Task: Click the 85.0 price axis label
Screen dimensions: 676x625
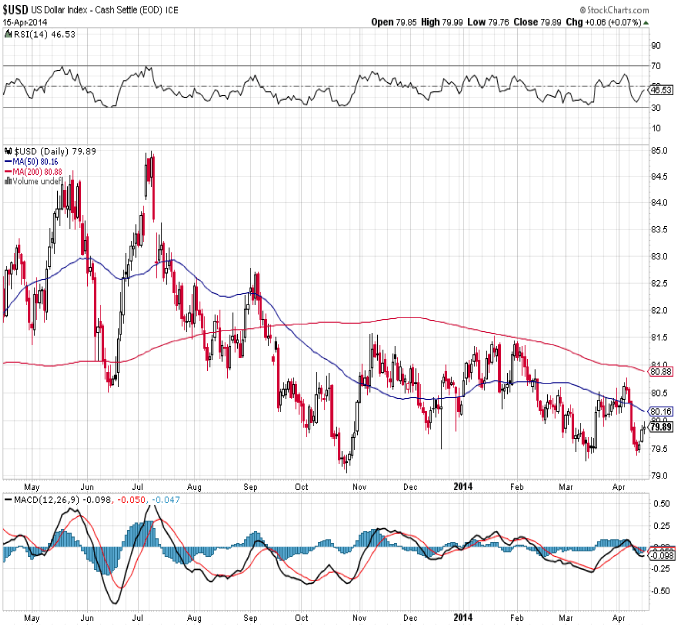Action: (658, 151)
